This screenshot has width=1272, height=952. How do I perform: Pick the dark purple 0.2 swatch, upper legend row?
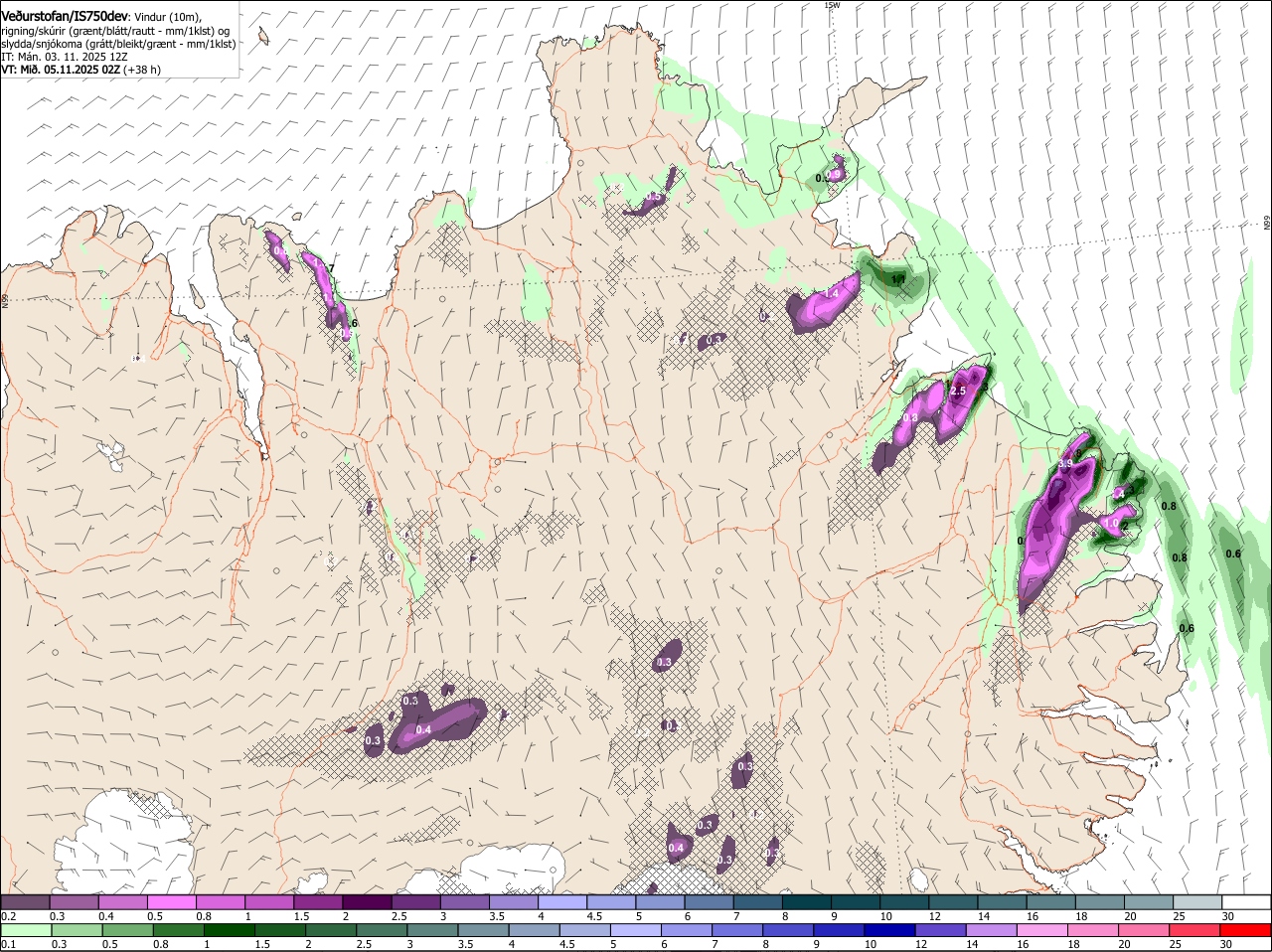coord(25,901)
